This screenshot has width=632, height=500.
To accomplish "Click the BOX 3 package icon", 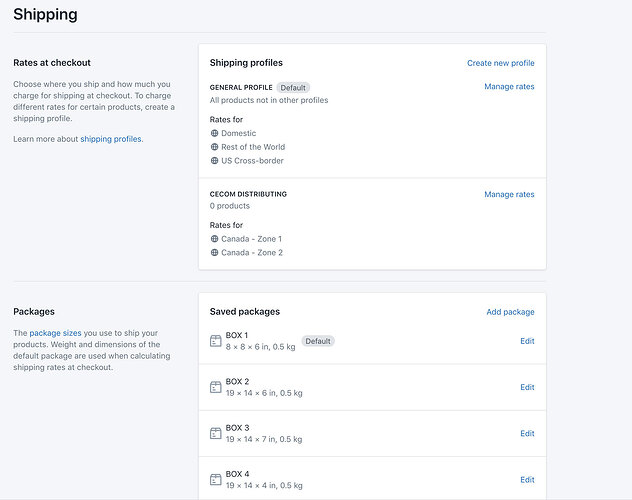I will (215, 433).
